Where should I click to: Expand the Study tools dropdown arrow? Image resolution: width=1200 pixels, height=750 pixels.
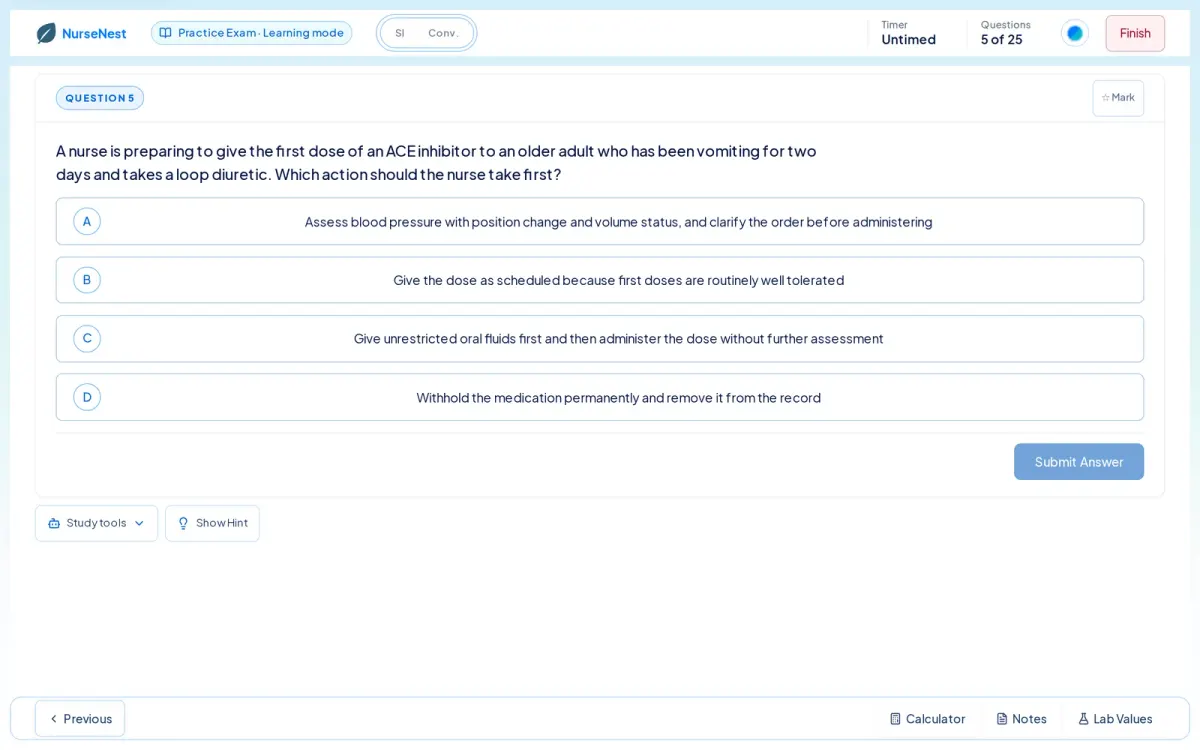(139, 523)
